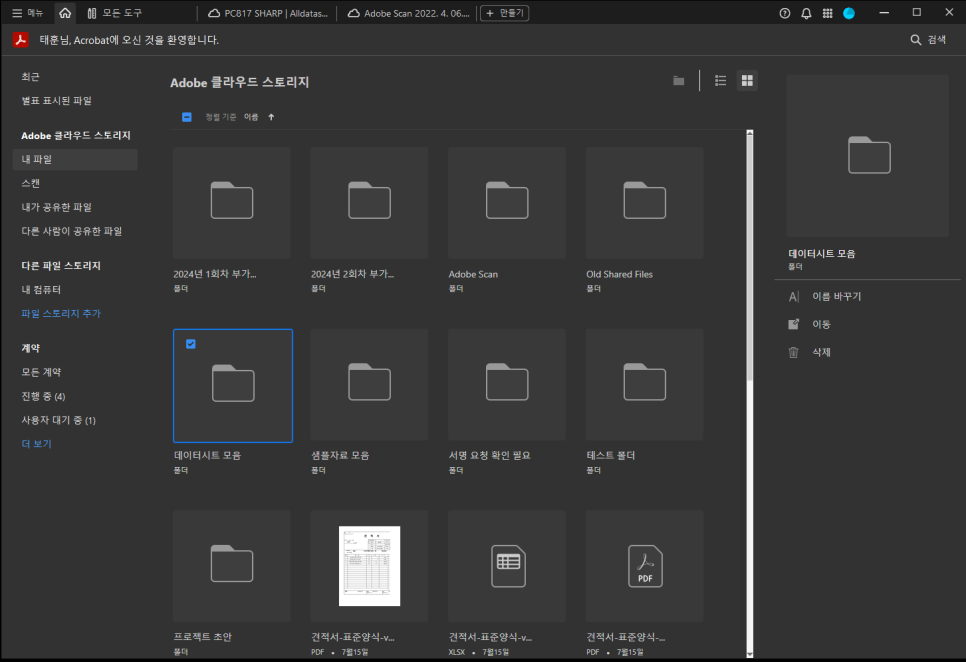This screenshot has height=662, width=966.
Task: Click the 메뉴 label
Action: pos(35,13)
